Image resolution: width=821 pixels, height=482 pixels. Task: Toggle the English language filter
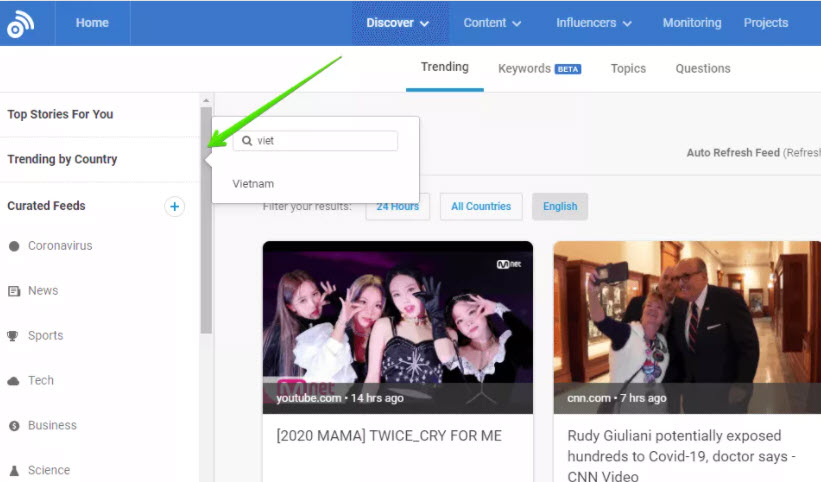pyautogui.click(x=560, y=207)
